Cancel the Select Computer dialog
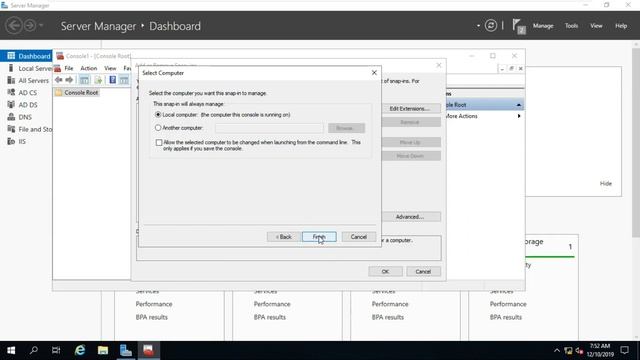The height and width of the screenshot is (360, 640). (x=358, y=237)
